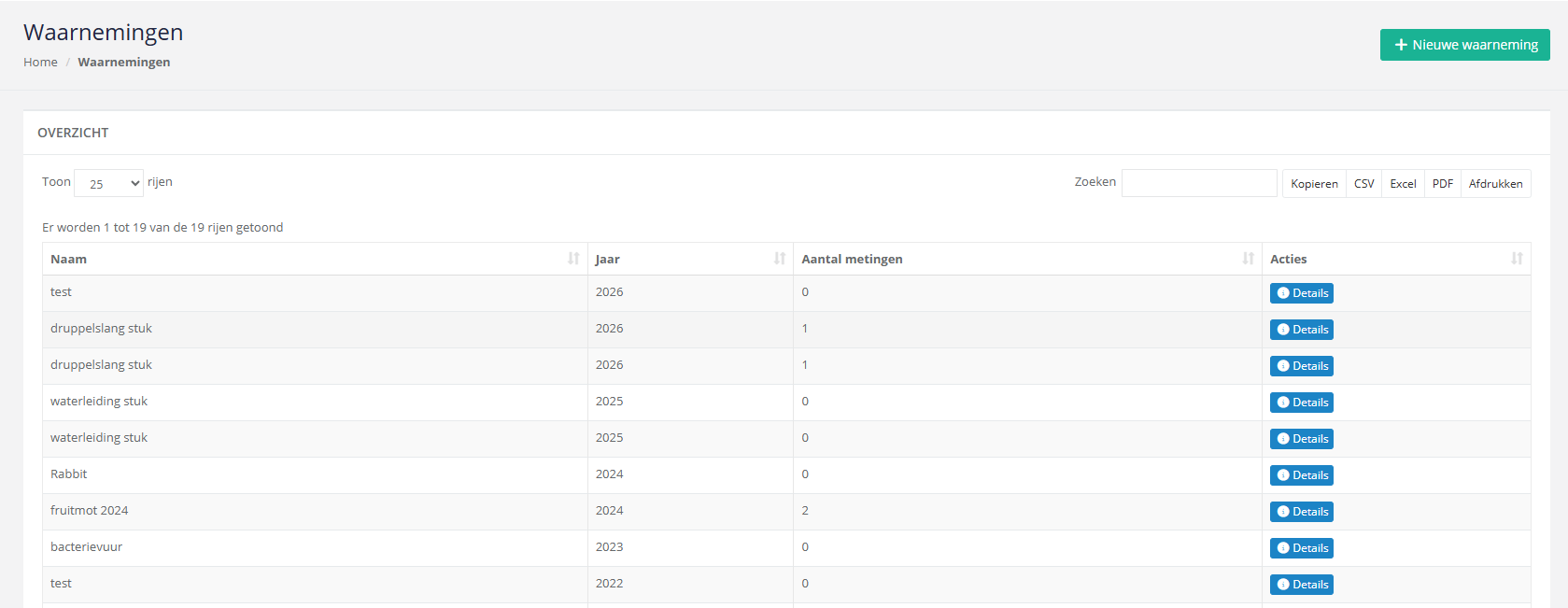Select the fruitmot 2024 name cell
The height and width of the screenshot is (608, 1568).
(x=315, y=512)
